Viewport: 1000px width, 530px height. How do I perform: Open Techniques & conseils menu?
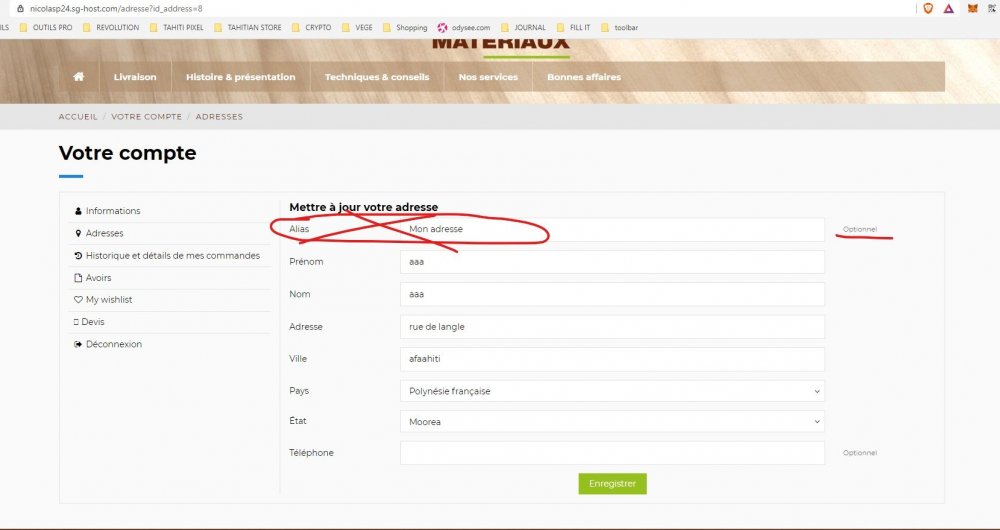pyautogui.click(x=377, y=77)
